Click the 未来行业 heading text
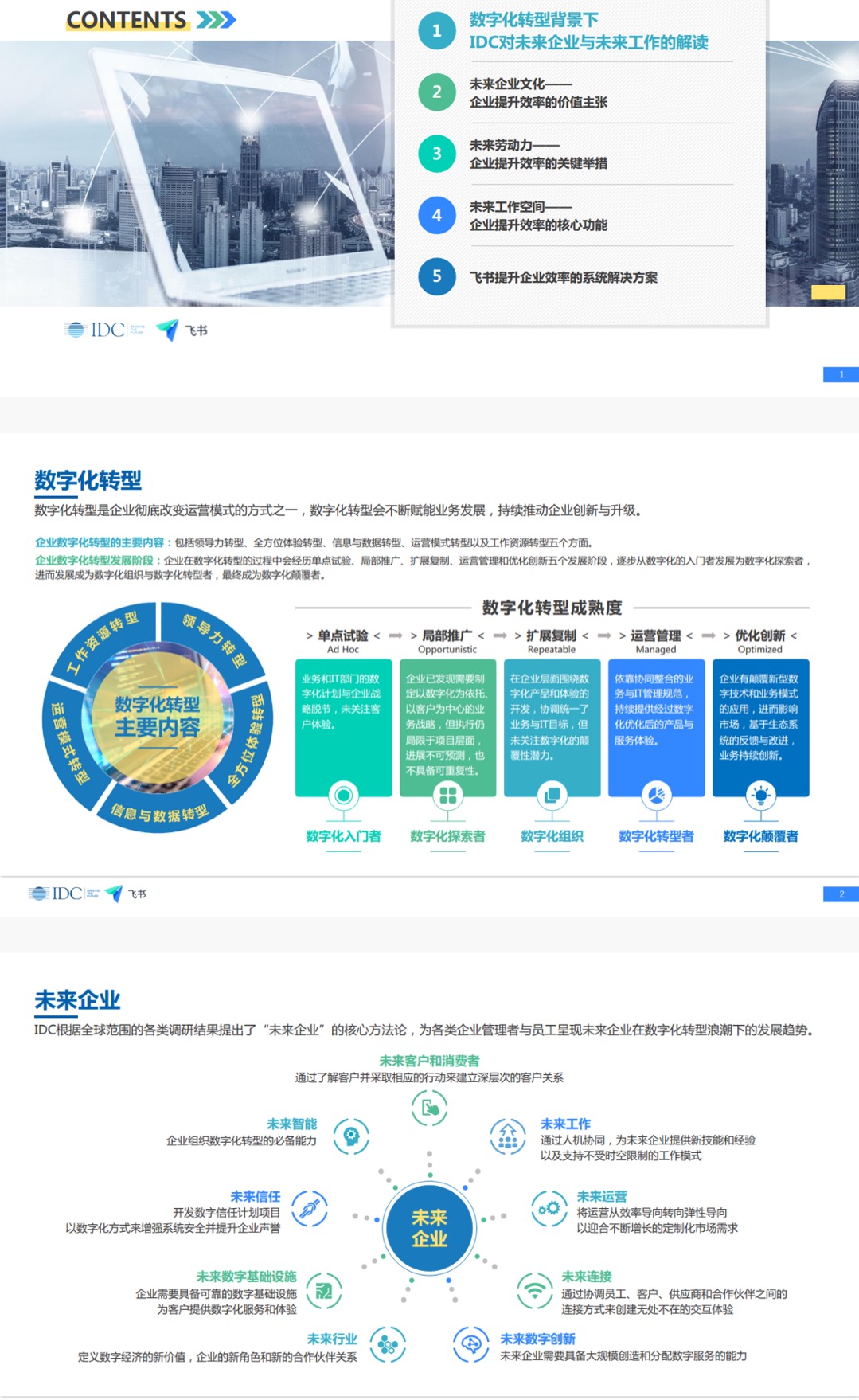Screen dimensions: 859x1400 [332, 1339]
